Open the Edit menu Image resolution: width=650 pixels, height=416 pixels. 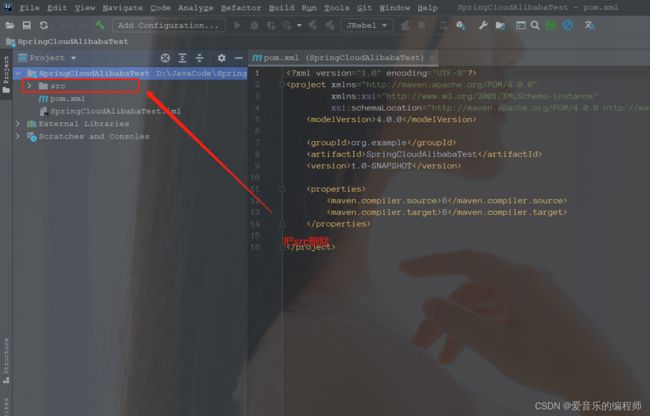tap(57, 7)
